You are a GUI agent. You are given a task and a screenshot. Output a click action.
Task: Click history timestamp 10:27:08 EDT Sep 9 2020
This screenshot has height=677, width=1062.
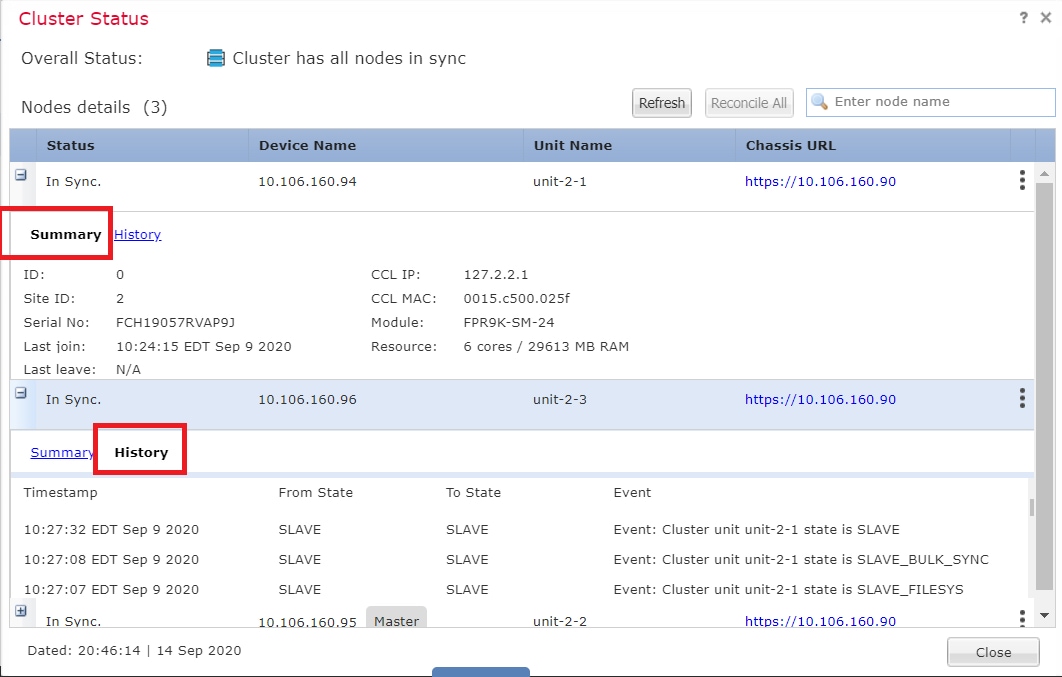click(111, 559)
